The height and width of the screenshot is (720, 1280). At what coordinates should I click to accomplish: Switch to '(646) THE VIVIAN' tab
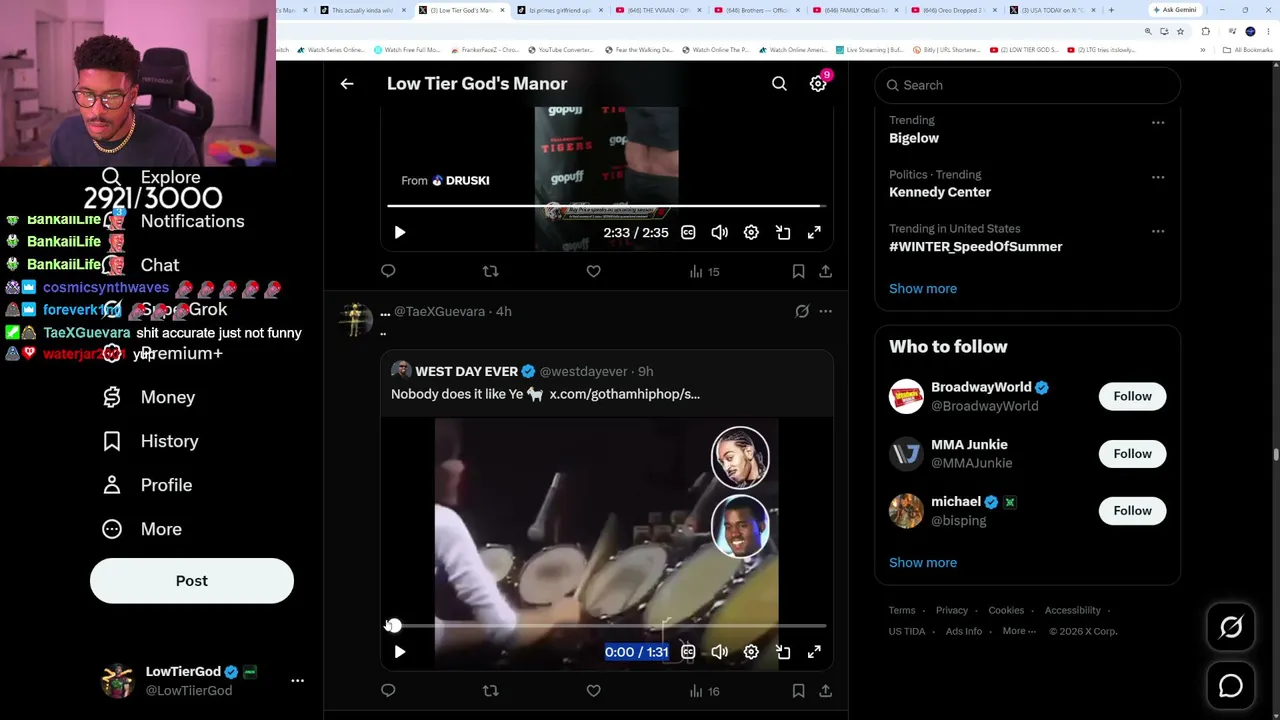[x=657, y=10]
